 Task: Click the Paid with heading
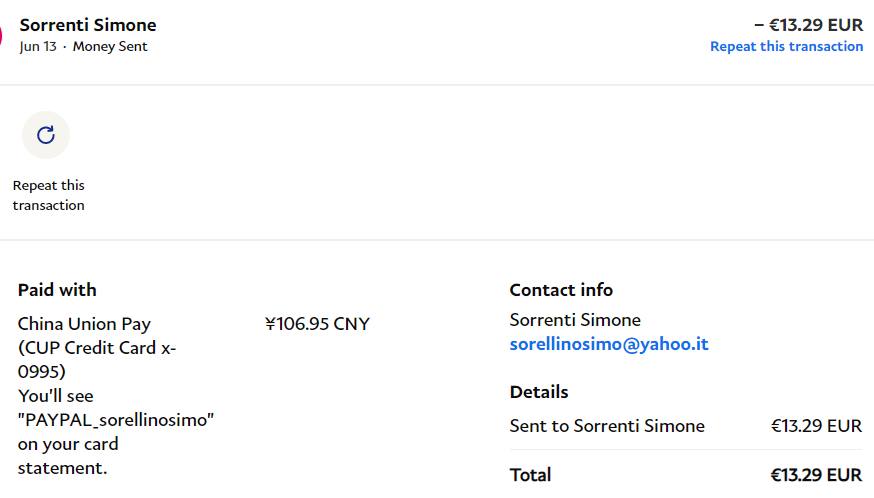(x=57, y=290)
